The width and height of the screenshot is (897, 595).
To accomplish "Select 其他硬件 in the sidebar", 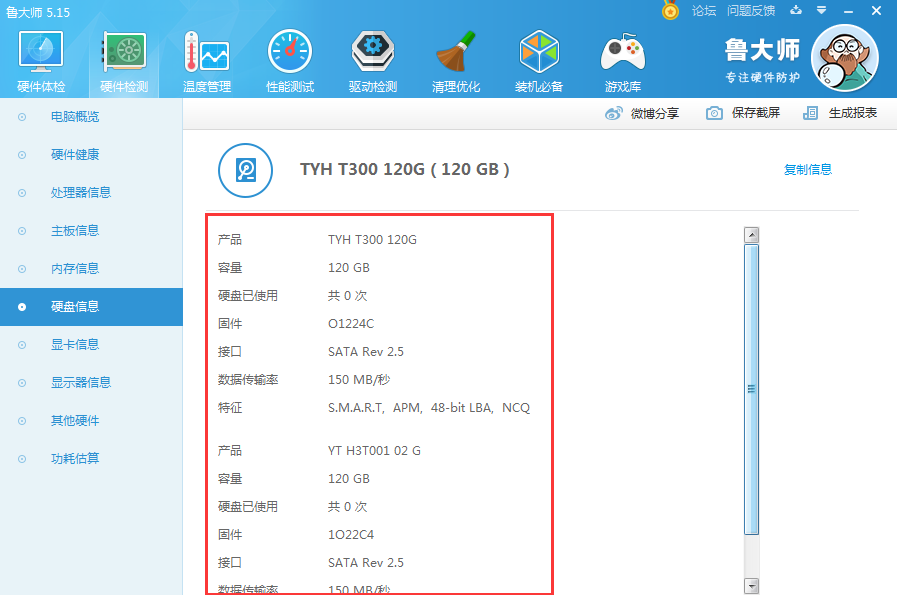I will coord(91,421).
